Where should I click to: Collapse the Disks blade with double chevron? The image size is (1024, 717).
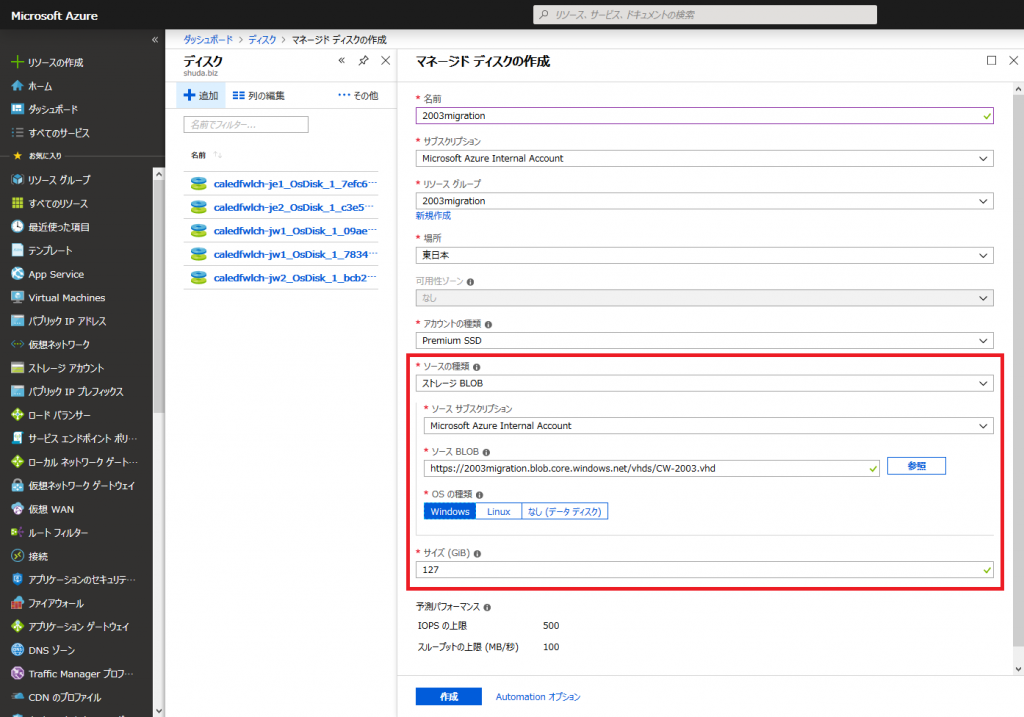point(342,61)
